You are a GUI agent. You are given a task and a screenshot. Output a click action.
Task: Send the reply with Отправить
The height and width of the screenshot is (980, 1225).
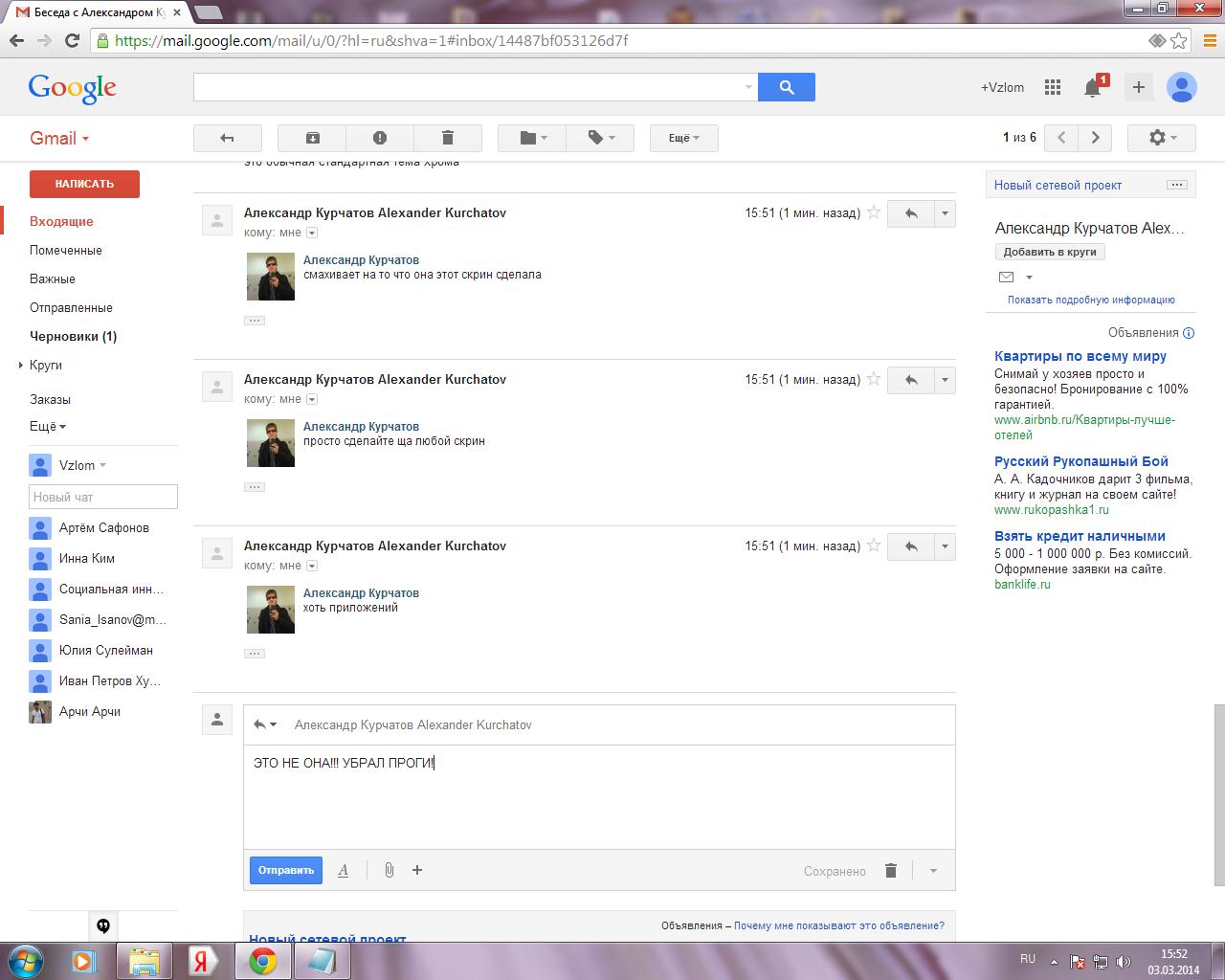pos(286,870)
